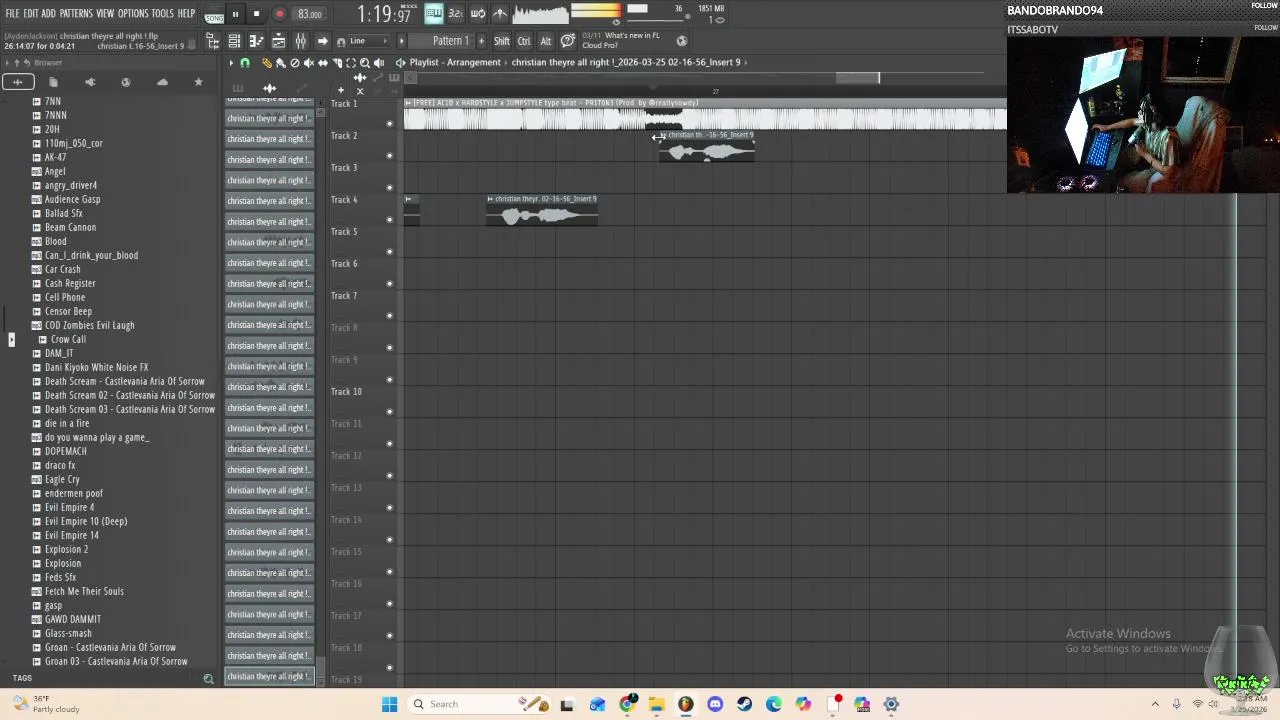Open the browser plugin database tab icon
The width and height of the screenshot is (1280, 720).
[x=90, y=82]
